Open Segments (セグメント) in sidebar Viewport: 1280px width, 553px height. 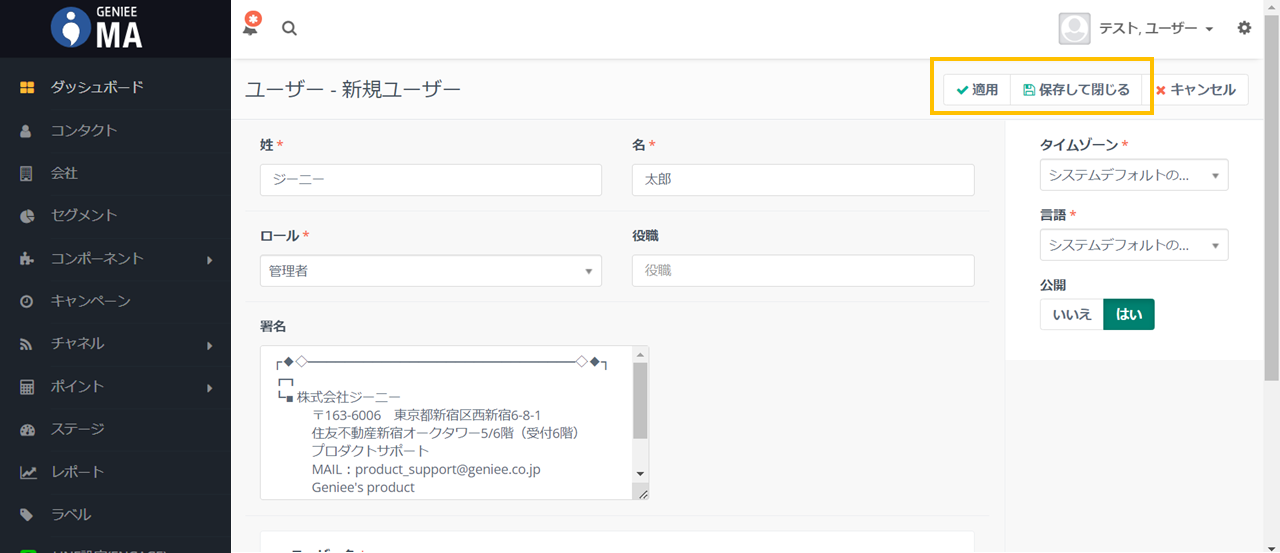(x=84, y=215)
